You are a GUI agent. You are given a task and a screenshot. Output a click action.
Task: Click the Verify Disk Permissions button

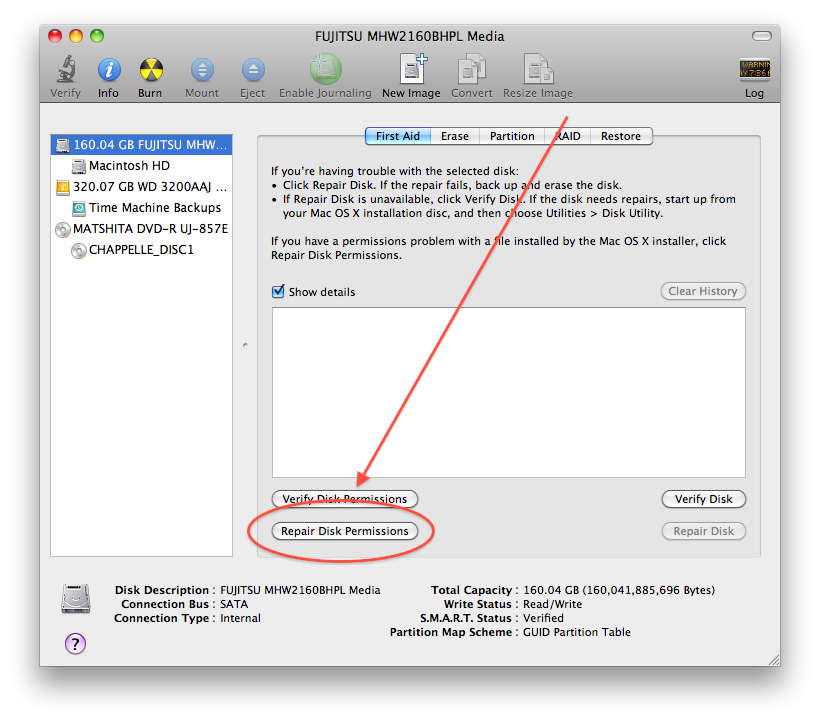pyautogui.click(x=345, y=499)
